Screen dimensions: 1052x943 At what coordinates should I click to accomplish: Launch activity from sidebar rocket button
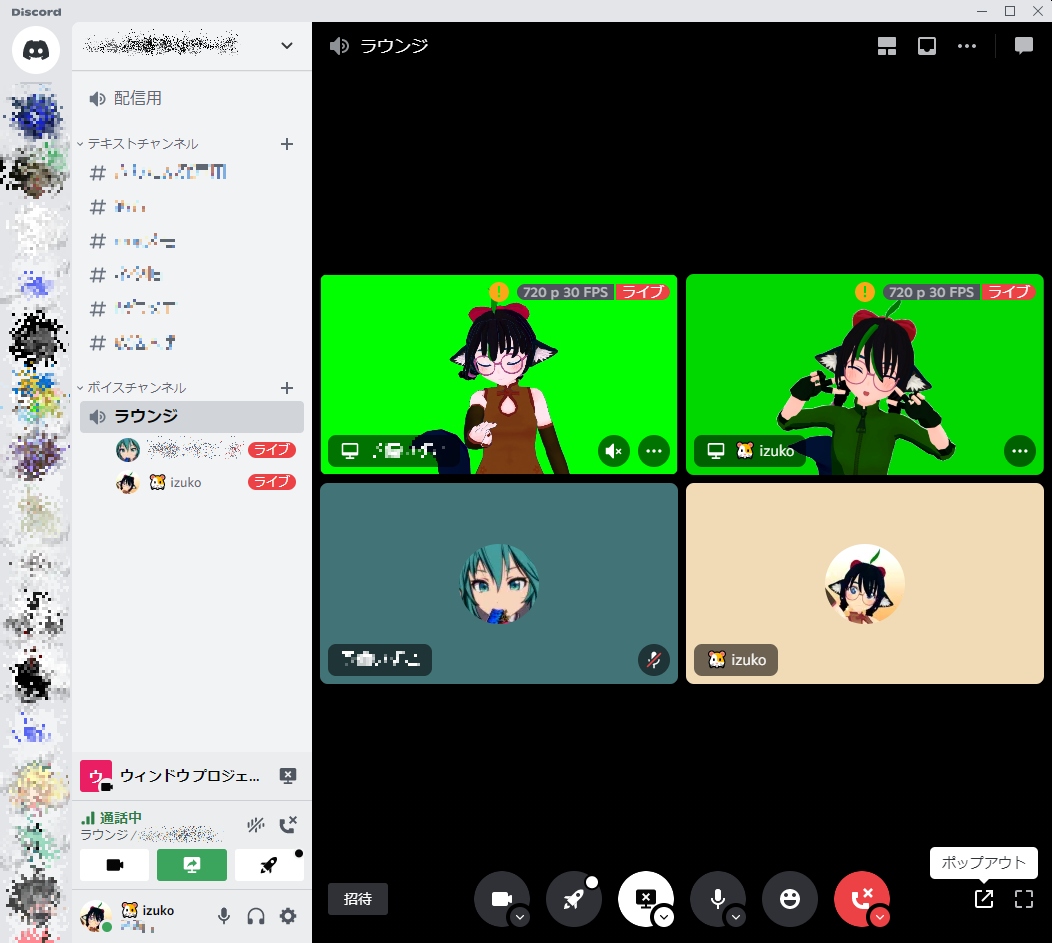point(269,865)
